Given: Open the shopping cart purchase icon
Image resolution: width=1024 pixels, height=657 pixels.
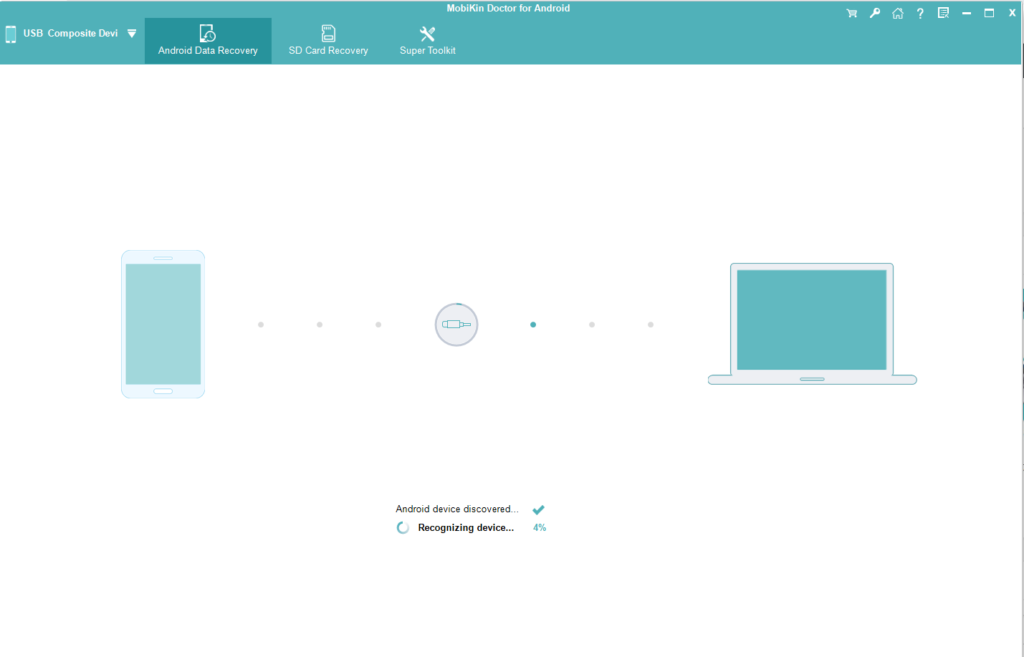Looking at the screenshot, I should (x=852, y=13).
